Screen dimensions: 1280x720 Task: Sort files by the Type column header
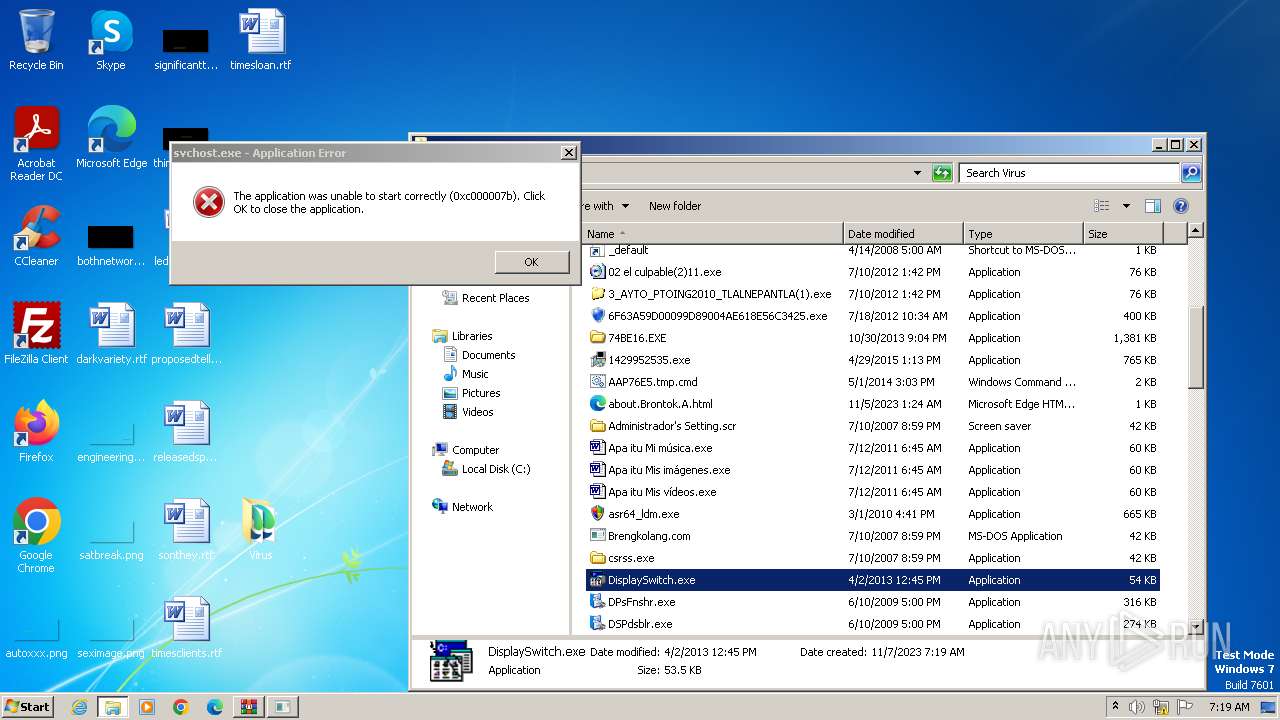tap(1023, 233)
